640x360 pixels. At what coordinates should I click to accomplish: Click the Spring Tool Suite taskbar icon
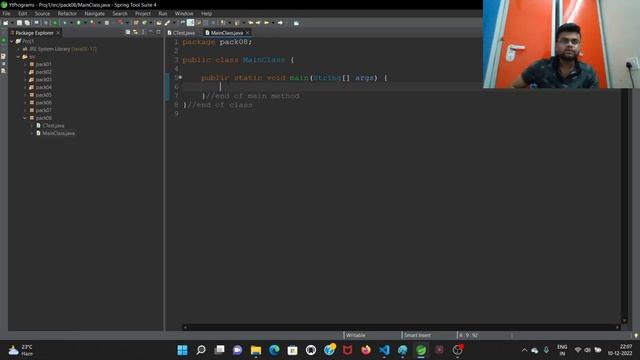click(421, 350)
